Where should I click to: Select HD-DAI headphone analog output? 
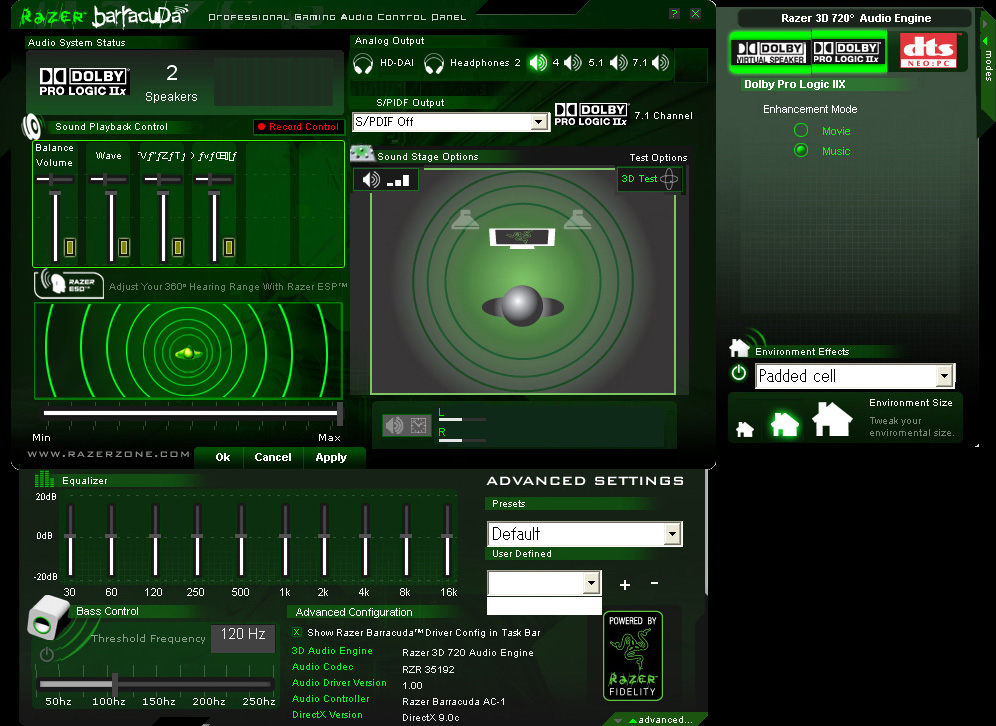point(363,63)
